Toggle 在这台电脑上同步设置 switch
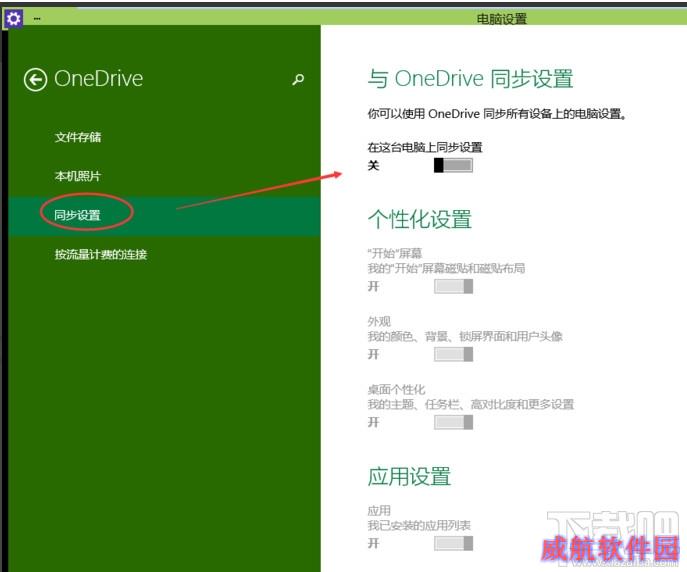This screenshot has height=572, width=687. (x=453, y=166)
